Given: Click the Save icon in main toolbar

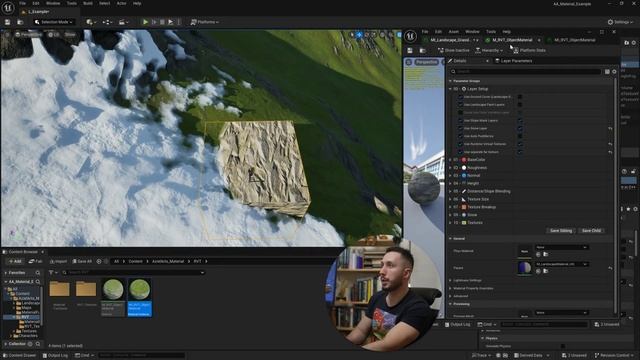Looking at the screenshot, I should pos(7,22).
